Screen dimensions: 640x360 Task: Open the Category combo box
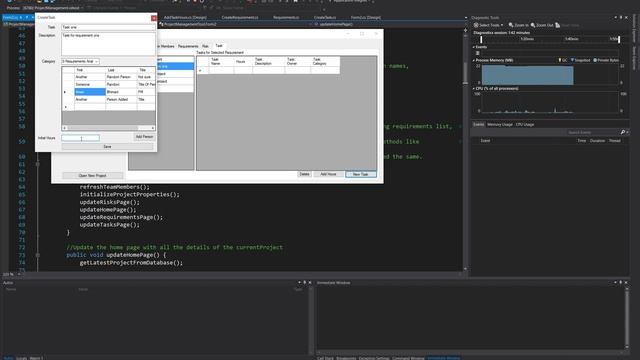tap(80, 61)
